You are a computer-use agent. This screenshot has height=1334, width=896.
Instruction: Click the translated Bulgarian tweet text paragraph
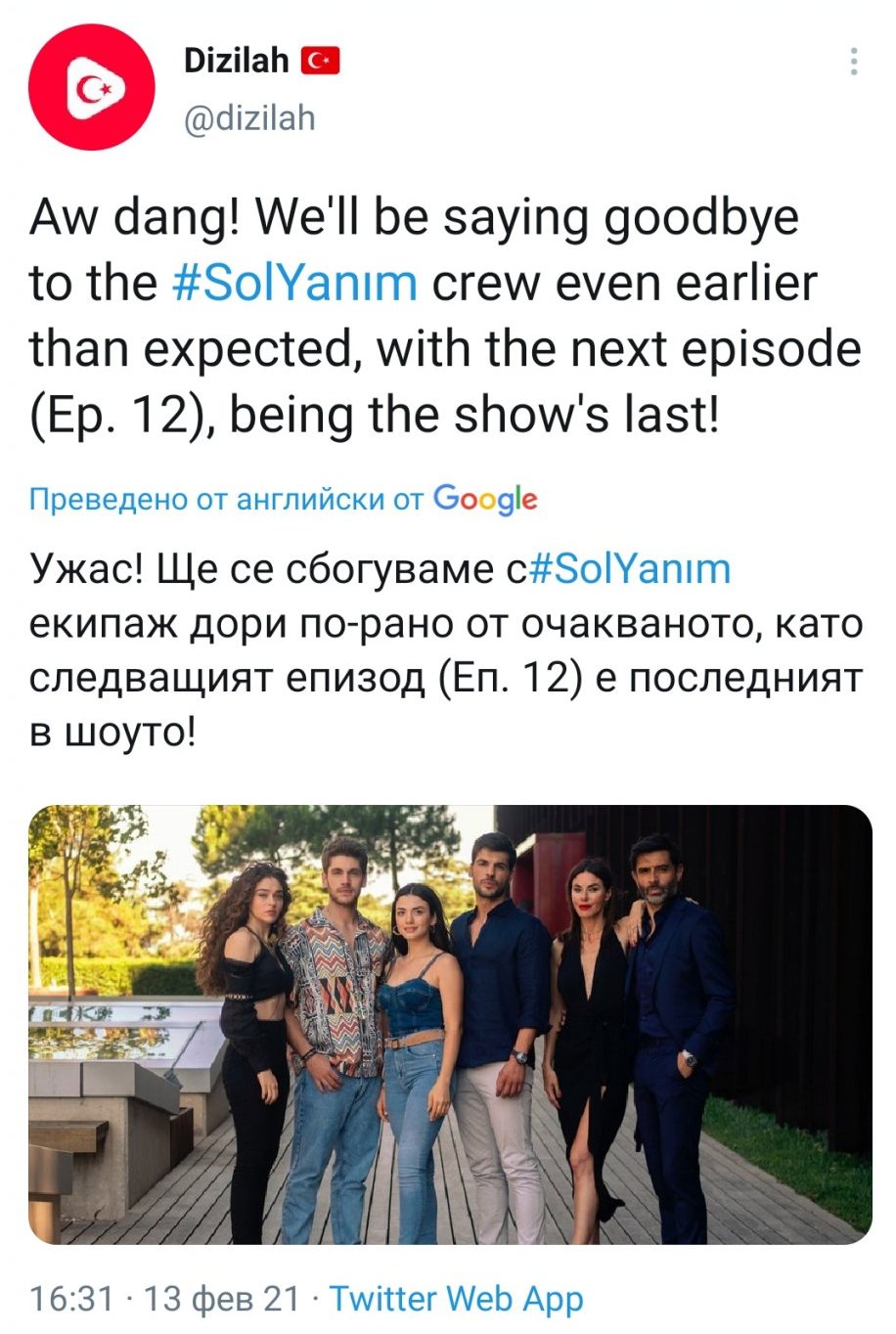tap(446, 648)
